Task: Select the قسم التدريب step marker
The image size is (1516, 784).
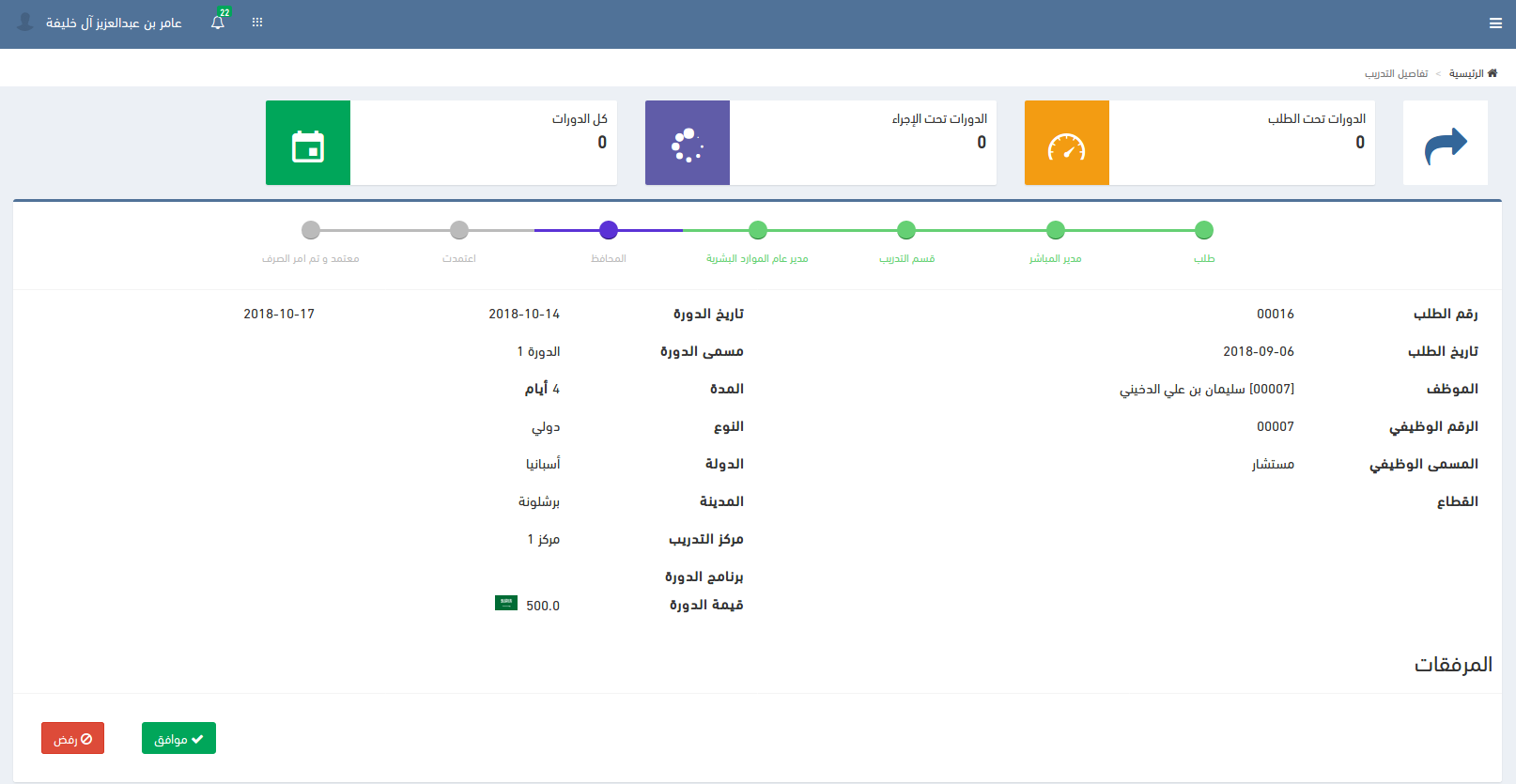Action: [906, 230]
